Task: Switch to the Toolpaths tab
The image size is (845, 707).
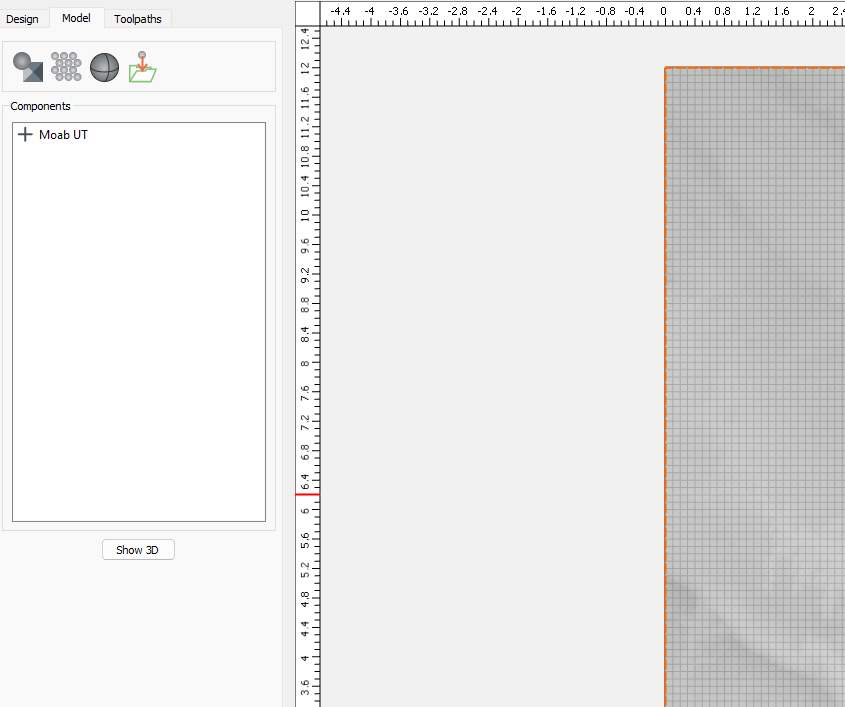Action: [x=138, y=19]
